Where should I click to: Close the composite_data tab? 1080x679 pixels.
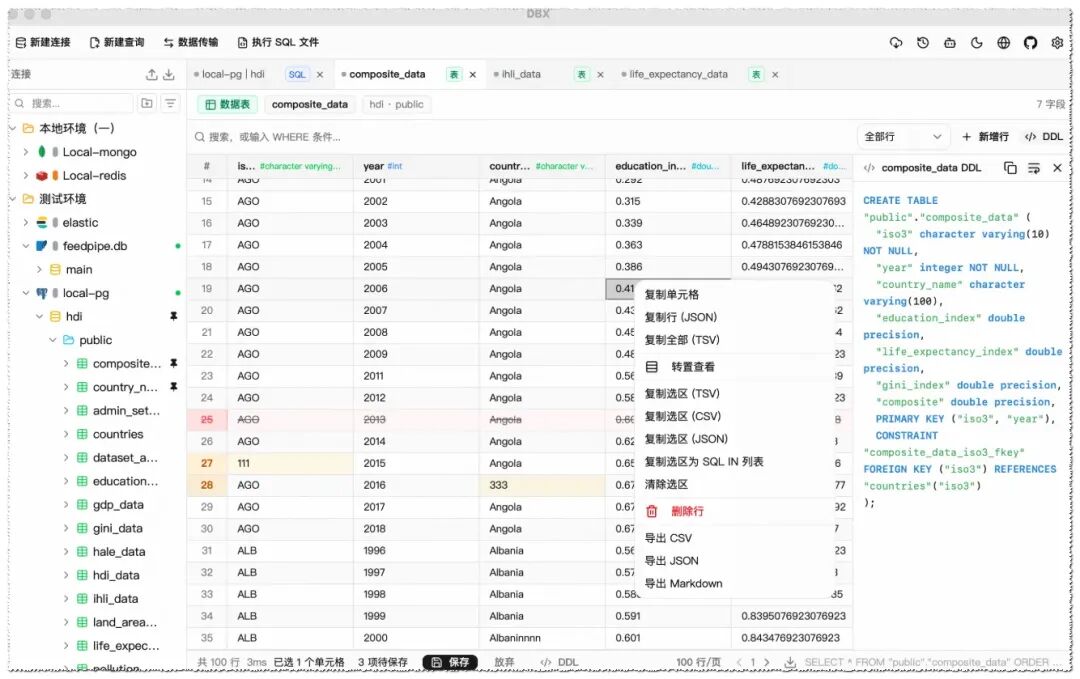coord(472,74)
